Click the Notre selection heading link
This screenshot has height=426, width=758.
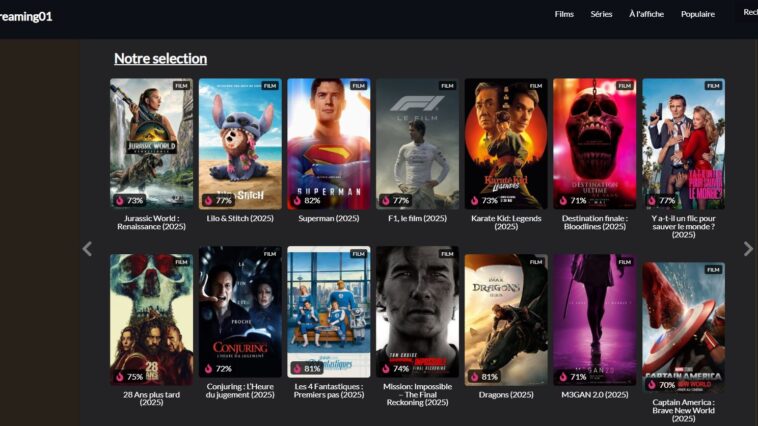(160, 59)
